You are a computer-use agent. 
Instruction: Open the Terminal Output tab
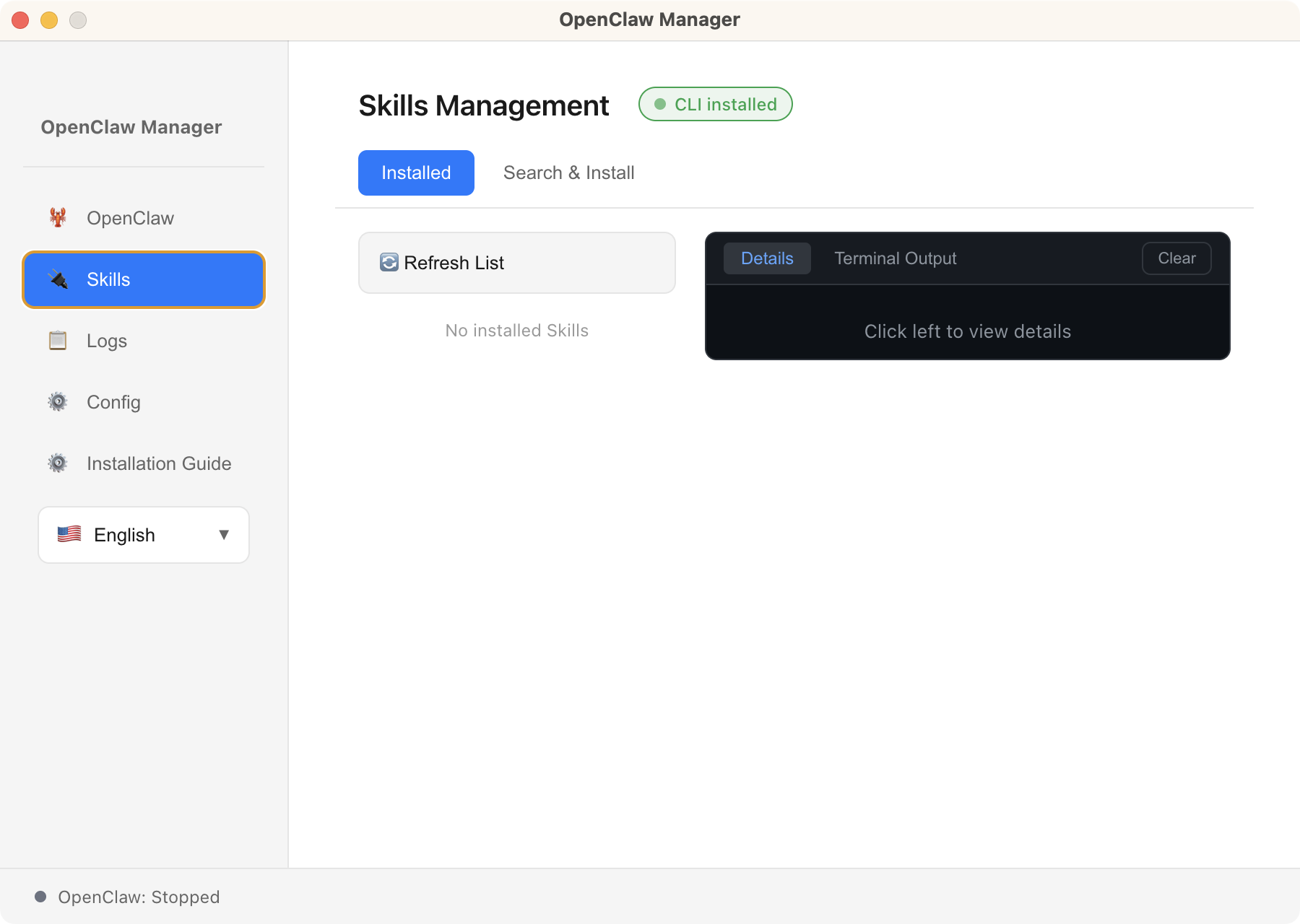(x=895, y=258)
